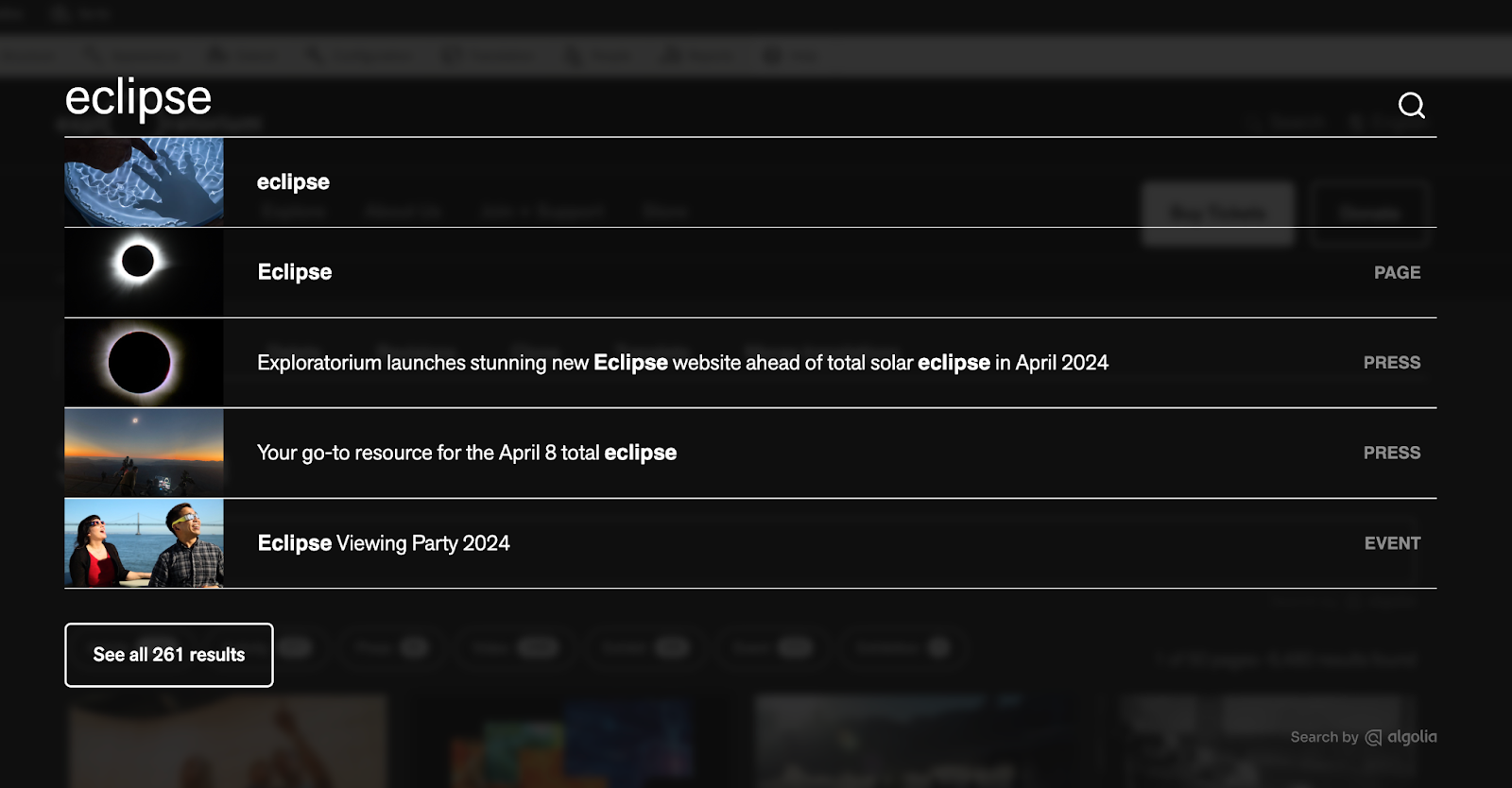Viewport: 1512px width, 788px height.
Task: Click the magnifying glass search icon
Action: click(x=1412, y=105)
